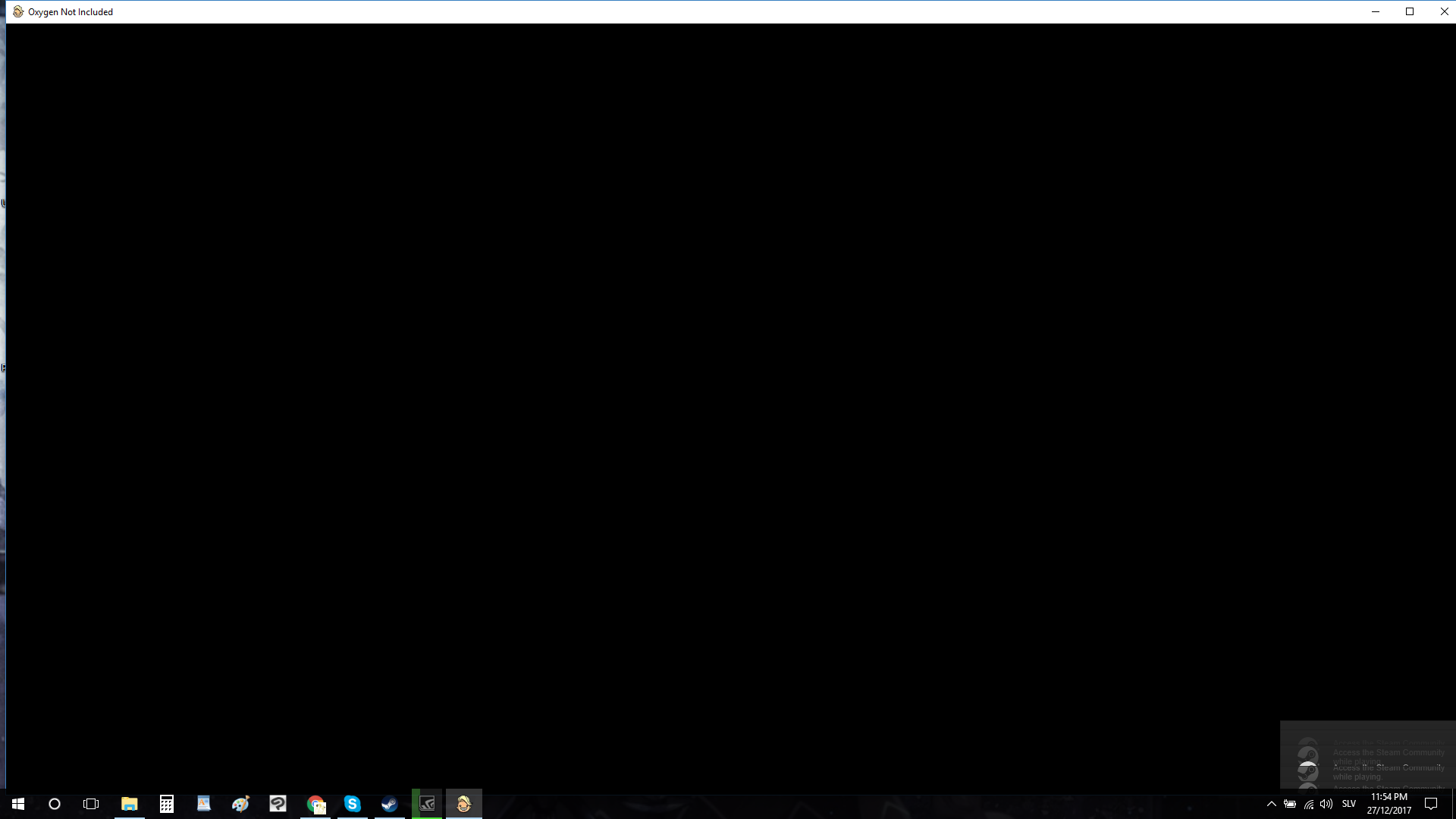Open GeForce Experience taskbar icon
The height and width of the screenshot is (819, 1456).
pos(427,804)
